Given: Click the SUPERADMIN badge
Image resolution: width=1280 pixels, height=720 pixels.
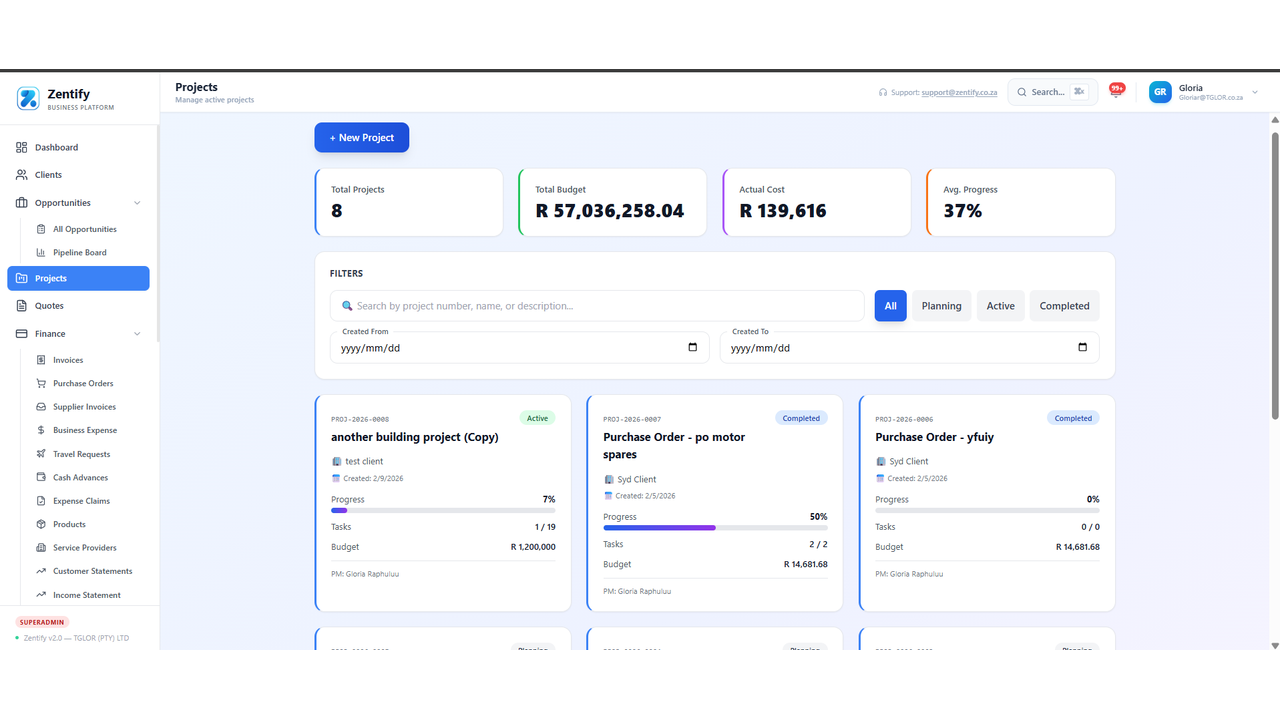Looking at the screenshot, I should point(43,622).
